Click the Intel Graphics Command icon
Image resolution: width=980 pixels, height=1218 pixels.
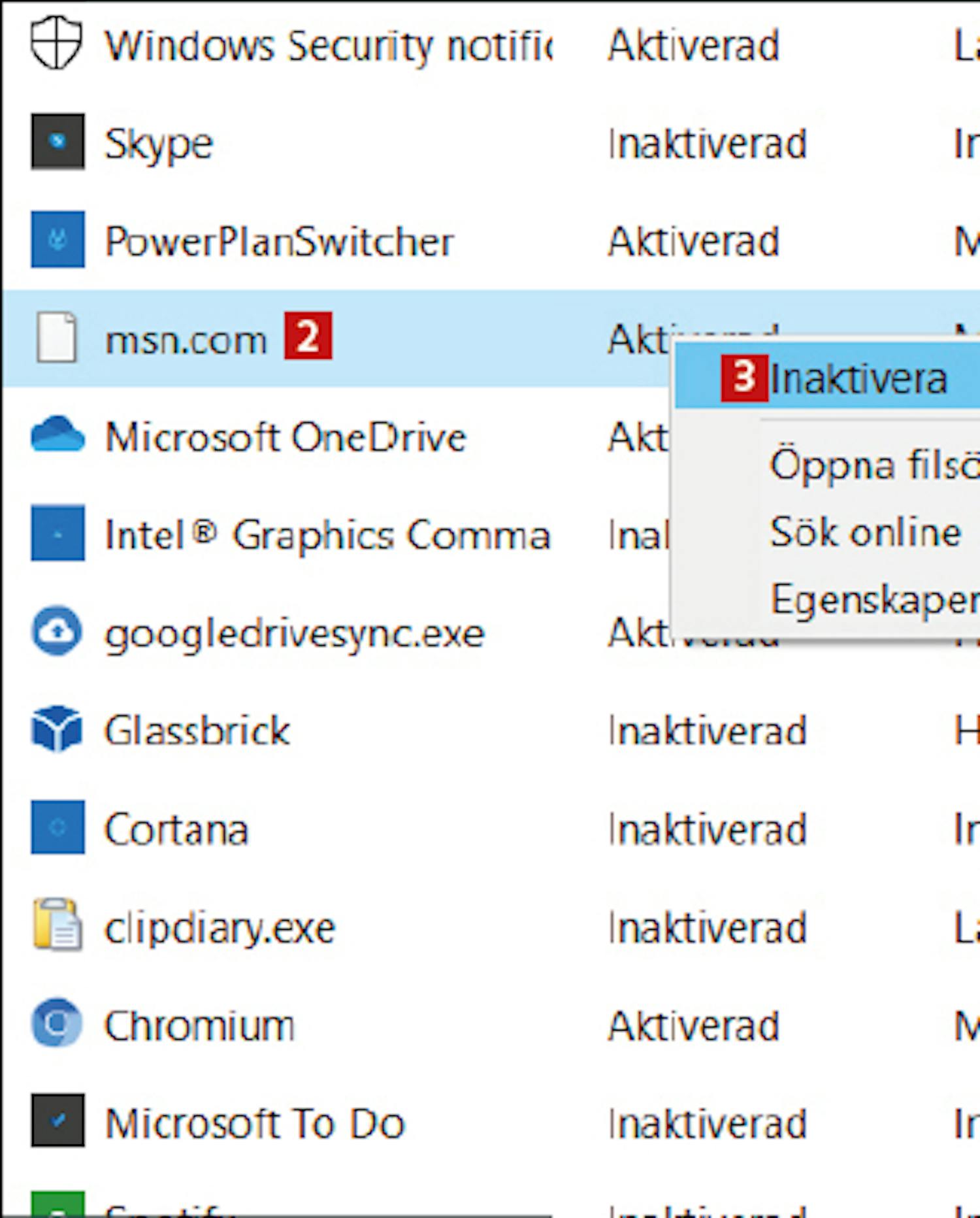57,533
